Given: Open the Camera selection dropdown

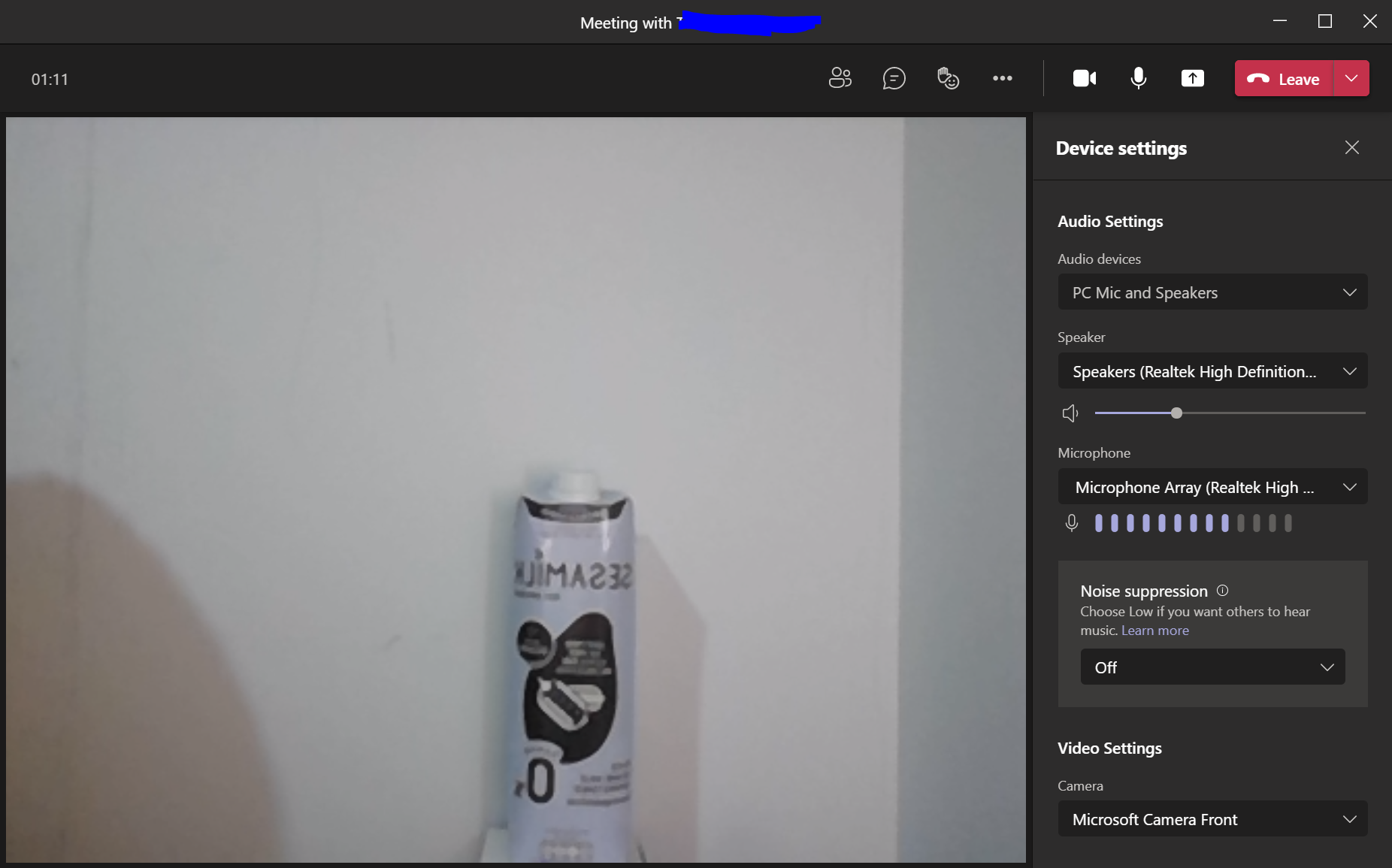Looking at the screenshot, I should pos(1212,819).
